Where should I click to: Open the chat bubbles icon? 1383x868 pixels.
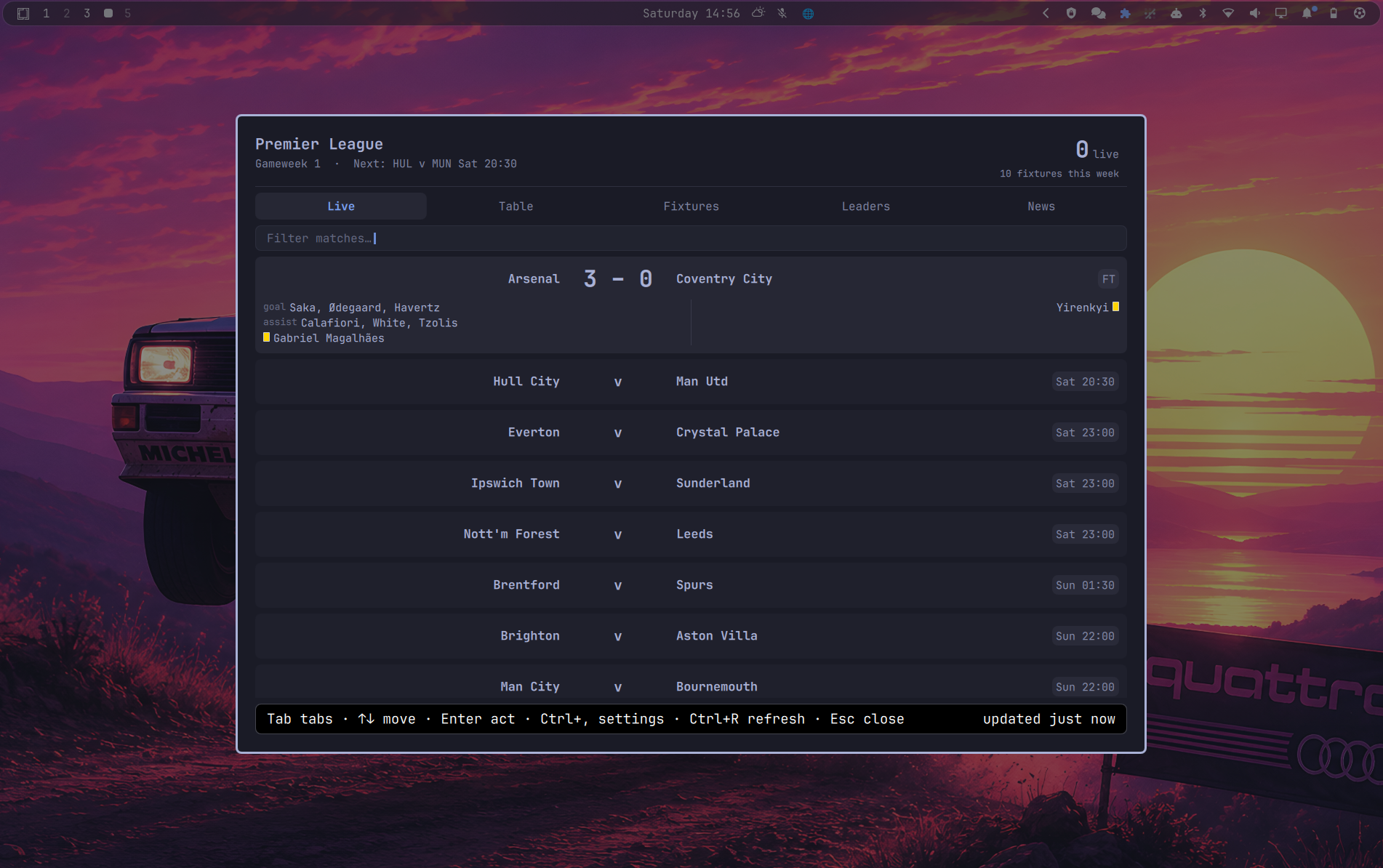(x=1098, y=13)
